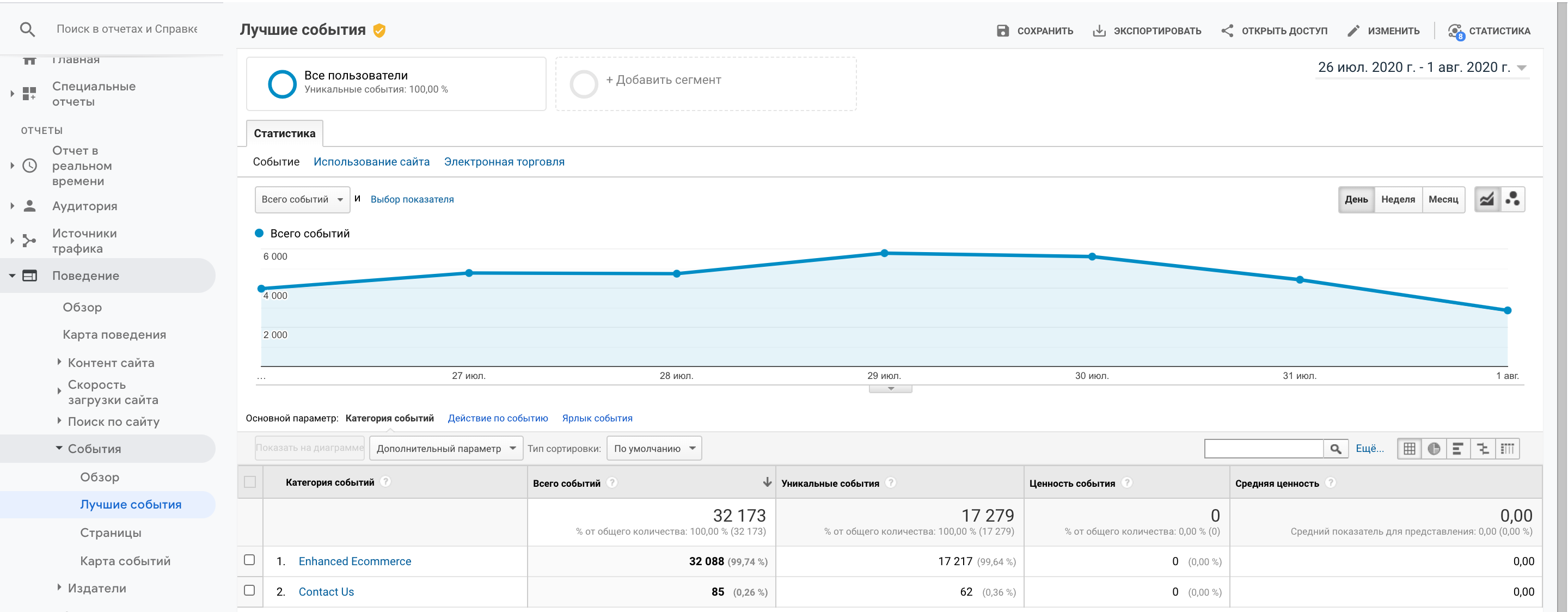This screenshot has height=612, width=1568.
Task: Click the traffic sources acquisition icon
Action: [29, 241]
